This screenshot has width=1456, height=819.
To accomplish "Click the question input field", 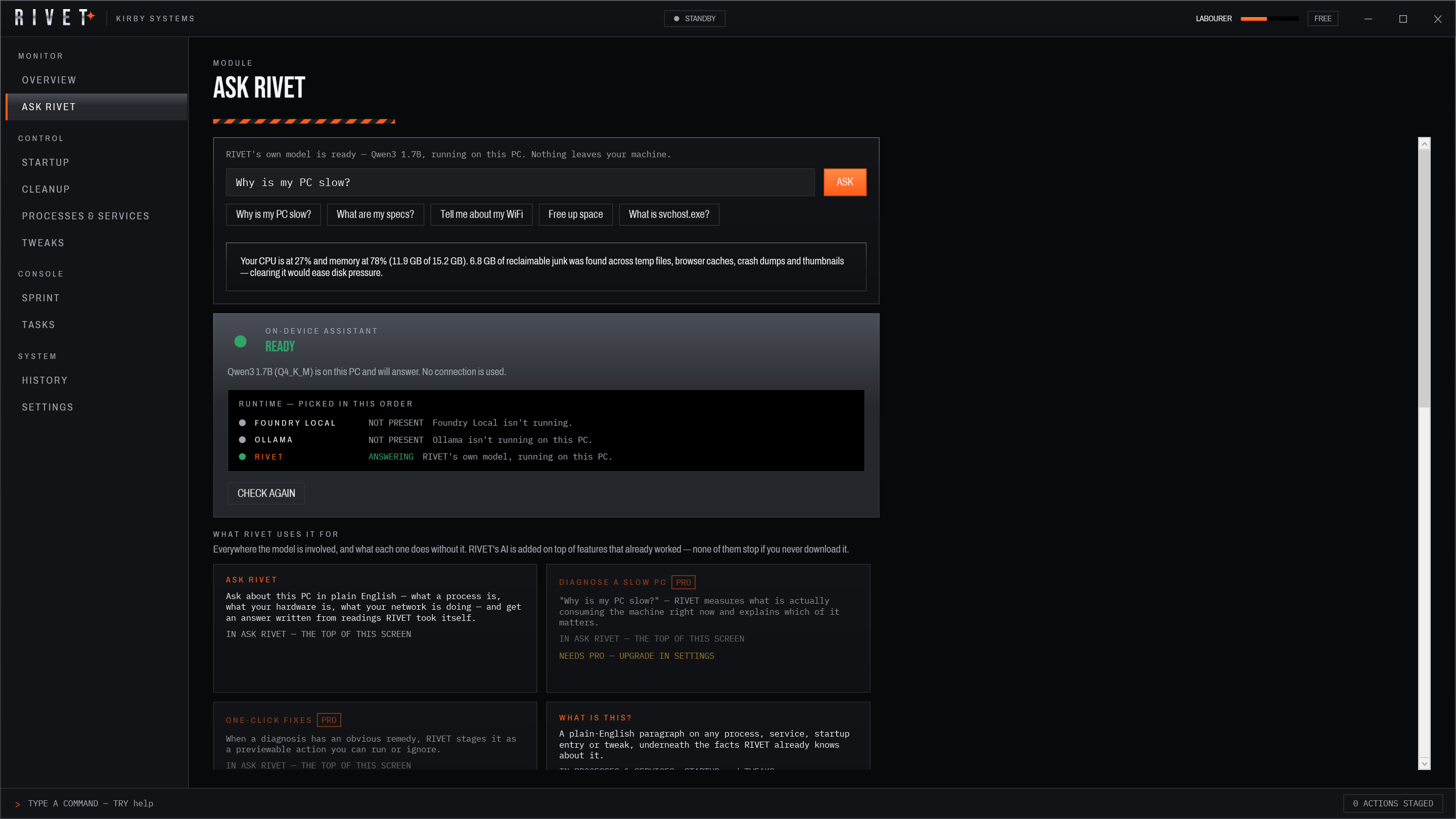I will pyautogui.click(x=520, y=182).
